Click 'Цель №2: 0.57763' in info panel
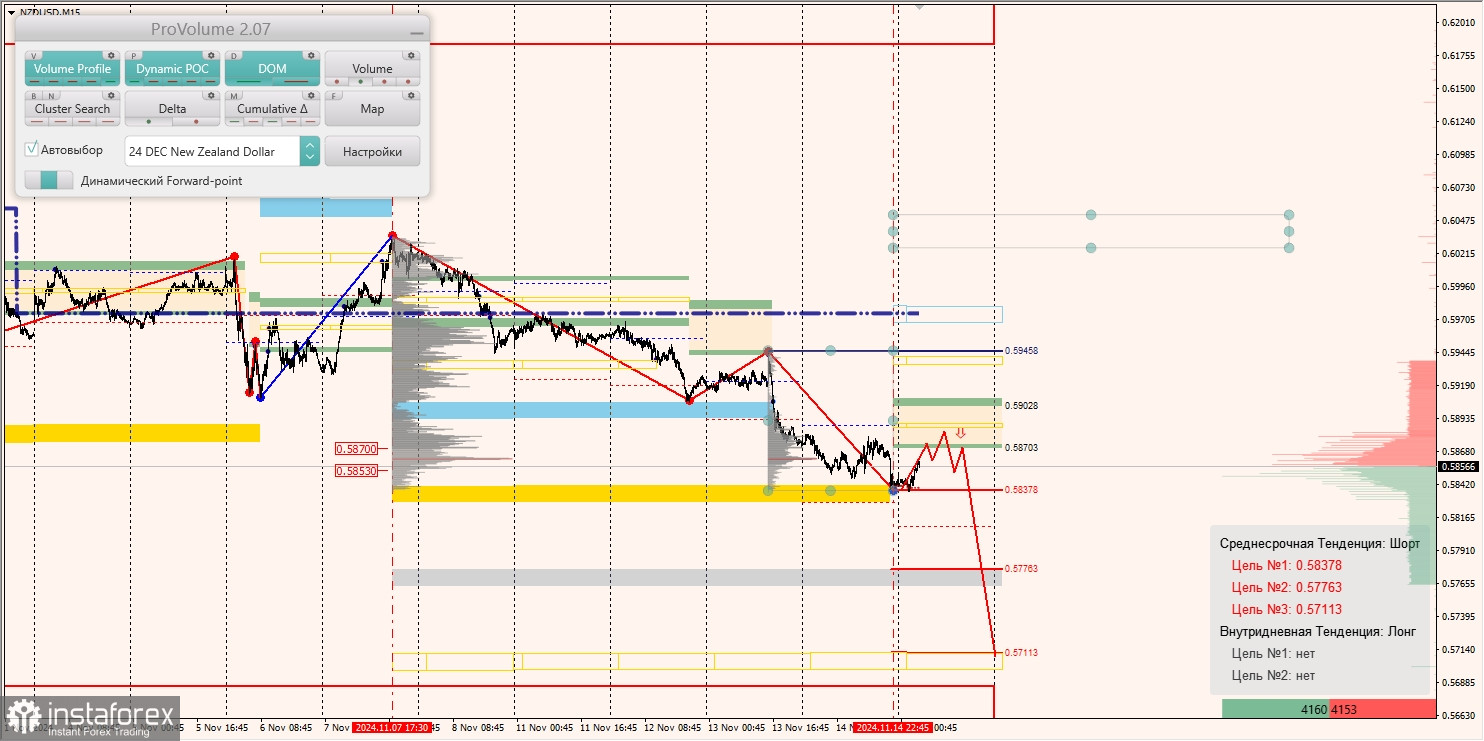The image size is (1484, 741). (x=1286, y=588)
